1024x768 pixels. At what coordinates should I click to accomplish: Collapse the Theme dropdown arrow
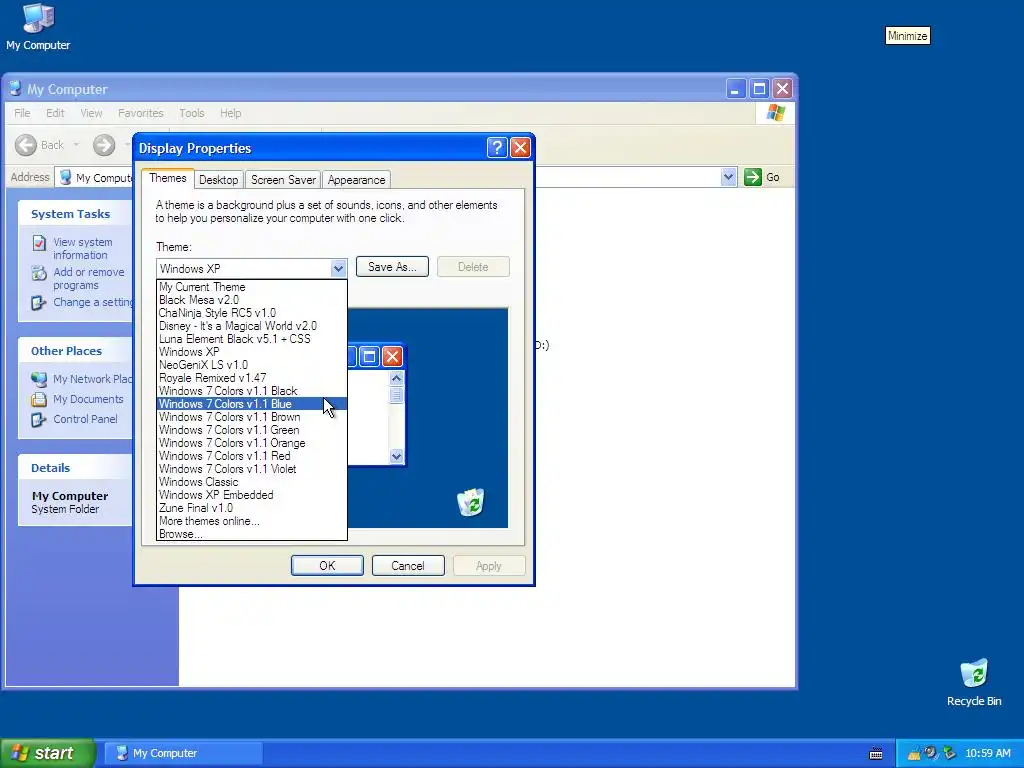click(x=338, y=268)
